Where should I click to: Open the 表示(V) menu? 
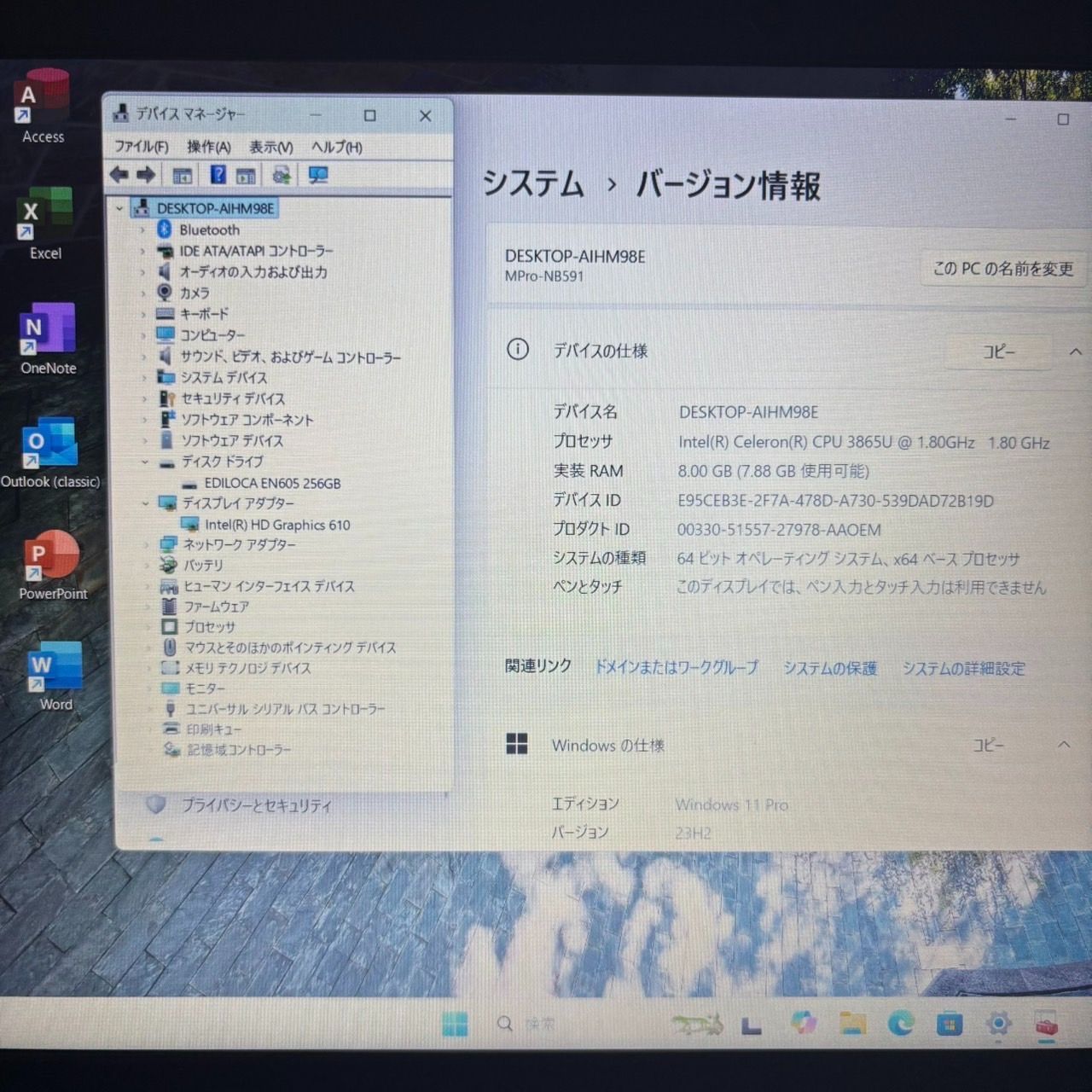pos(271,147)
